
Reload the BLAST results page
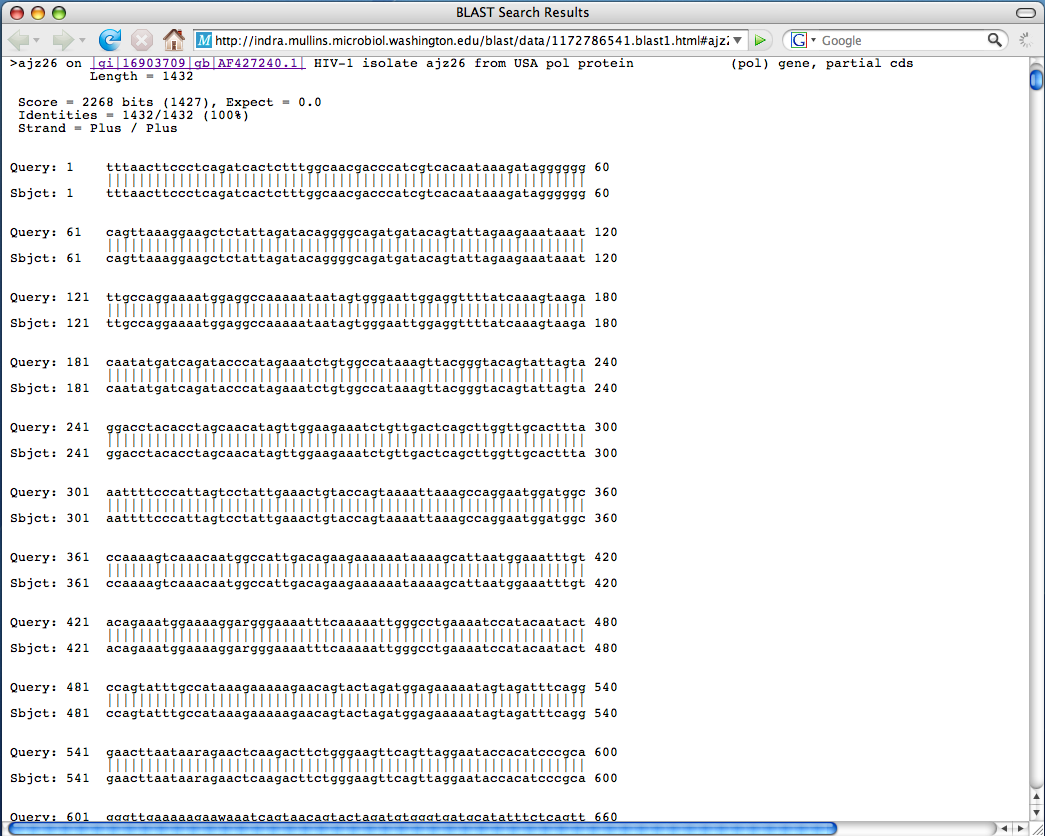click(110, 40)
